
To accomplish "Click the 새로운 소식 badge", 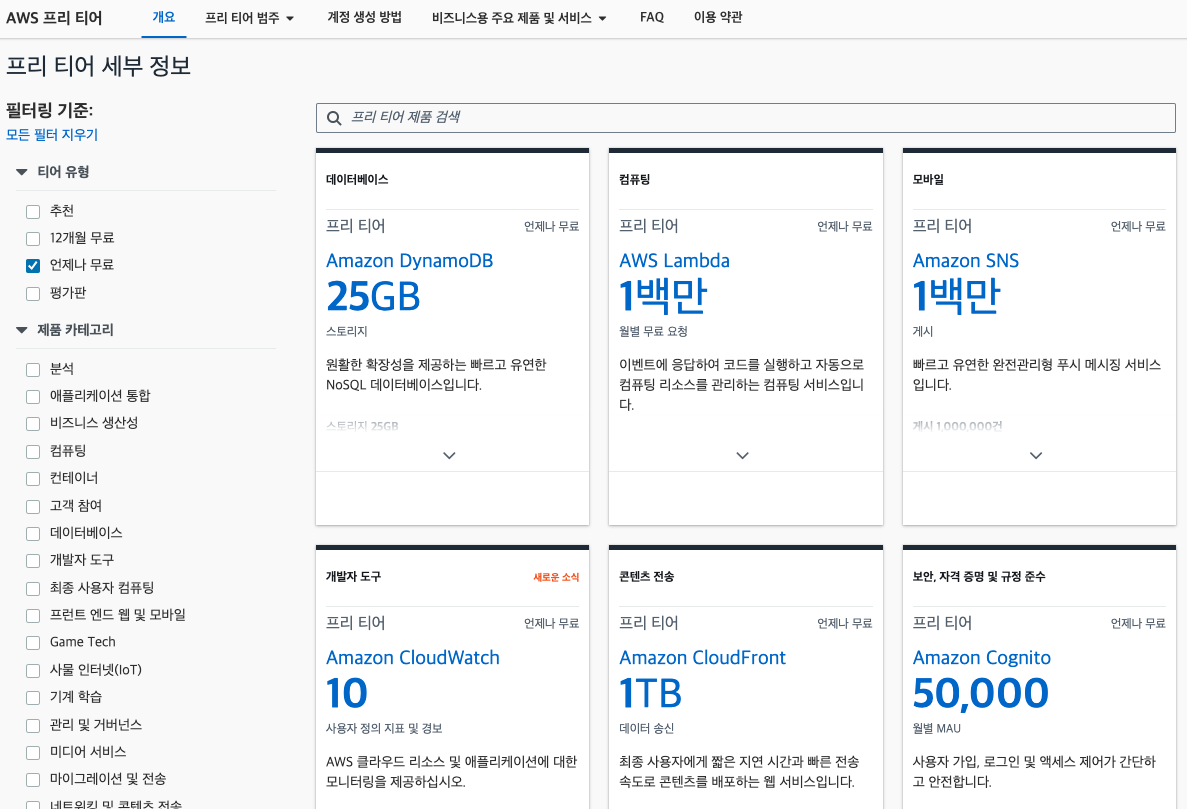I will [556, 577].
